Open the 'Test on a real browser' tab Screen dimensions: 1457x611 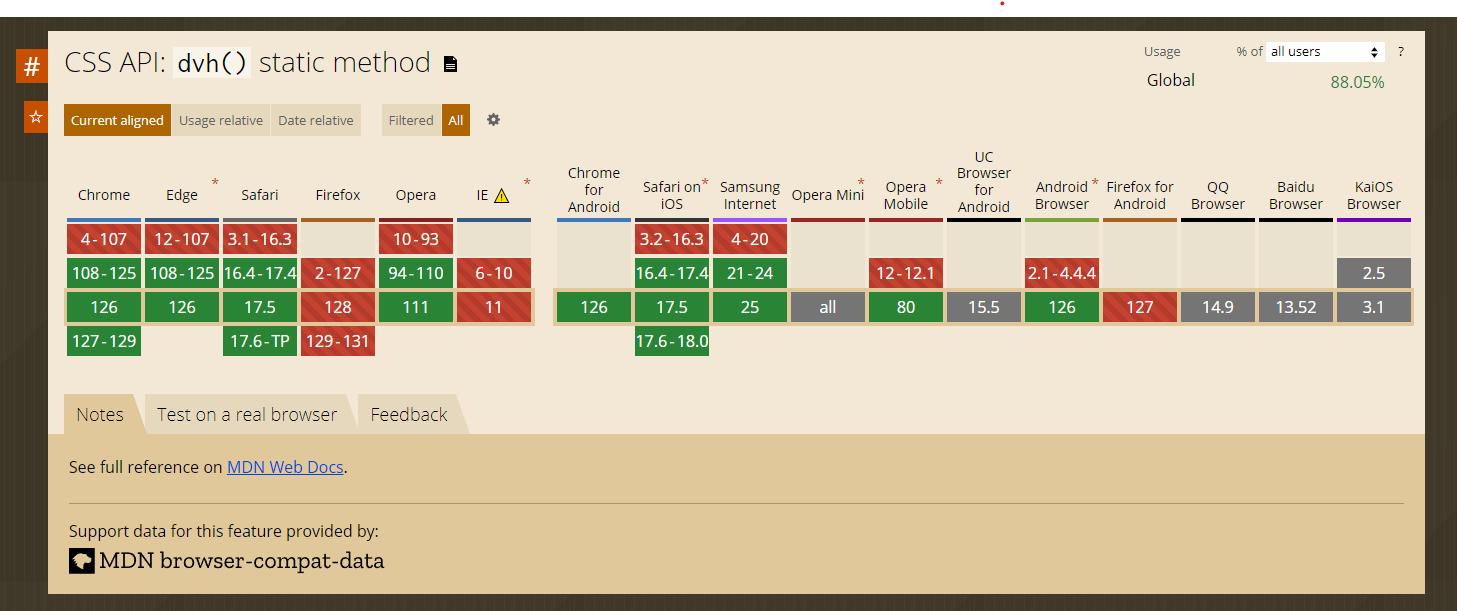click(247, 413)
